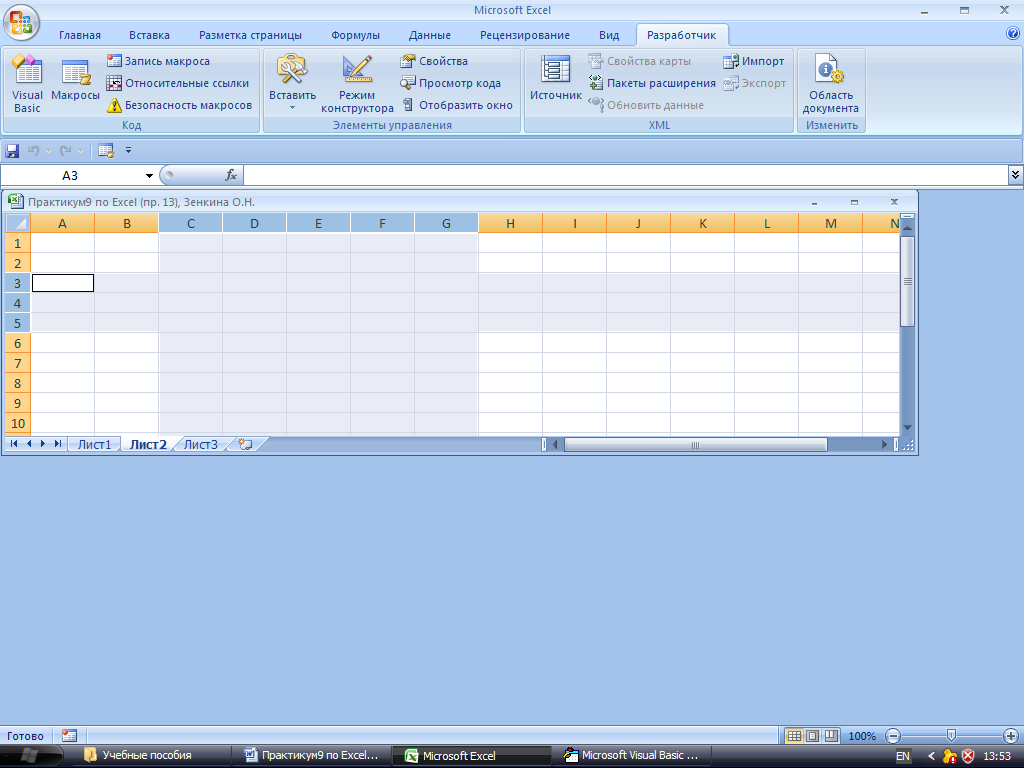Switch to Normal view in status bar

pyautogui.click(x=794, y=736)
